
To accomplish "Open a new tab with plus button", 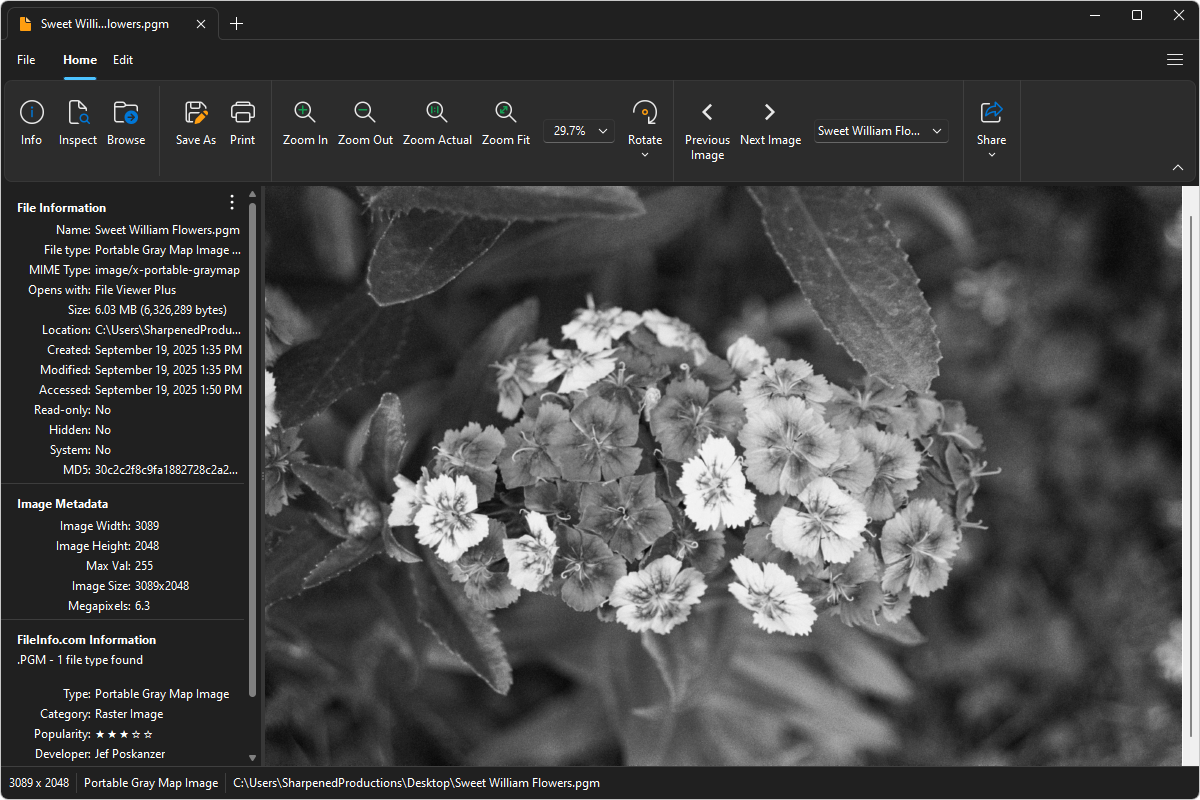I will pos(236,24).
